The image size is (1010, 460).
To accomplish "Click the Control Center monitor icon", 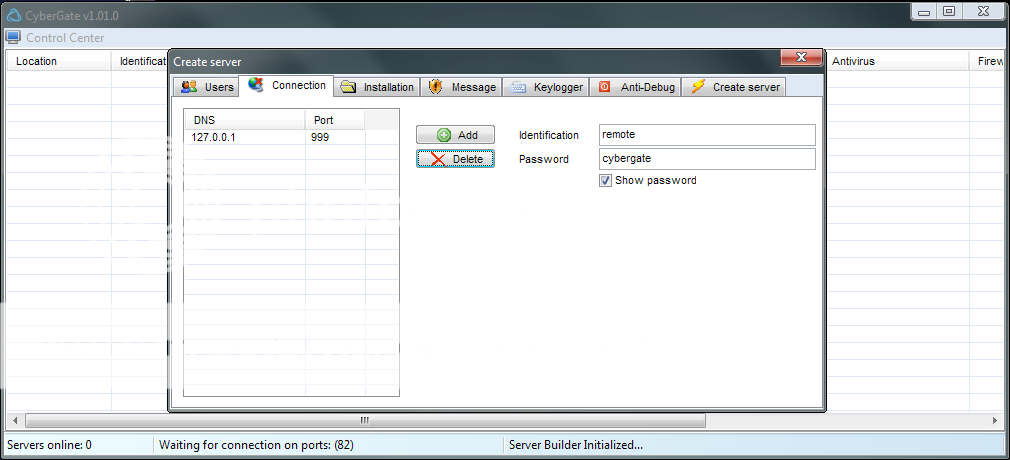I will [x=14, y=37].
